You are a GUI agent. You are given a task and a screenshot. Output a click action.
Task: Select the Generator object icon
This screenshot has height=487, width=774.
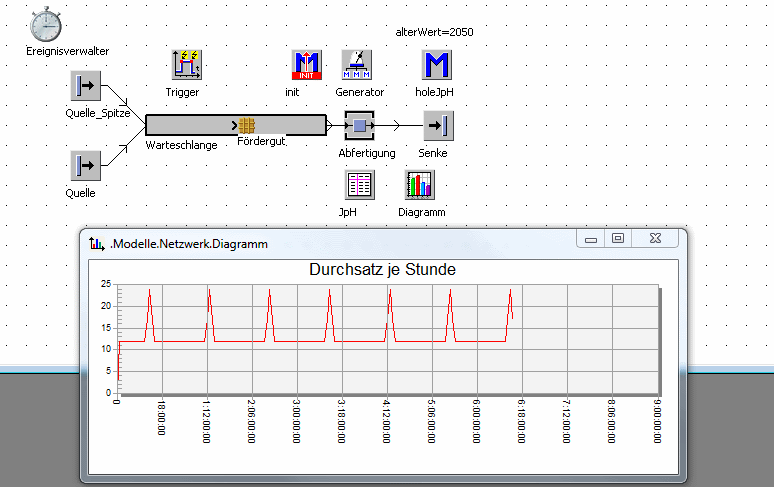(357, 65)
